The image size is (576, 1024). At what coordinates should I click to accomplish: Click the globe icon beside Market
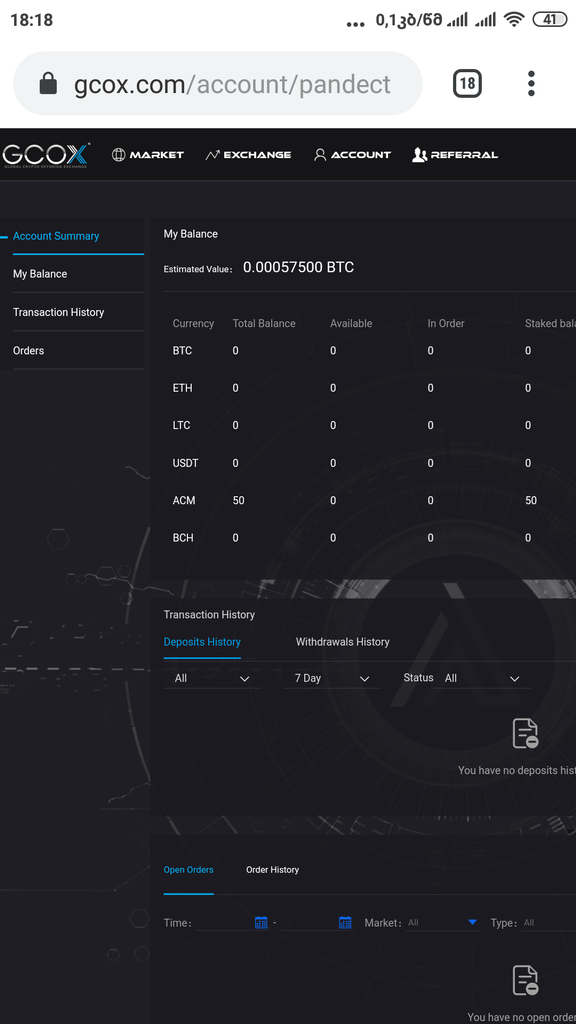(x=118, y=155)
